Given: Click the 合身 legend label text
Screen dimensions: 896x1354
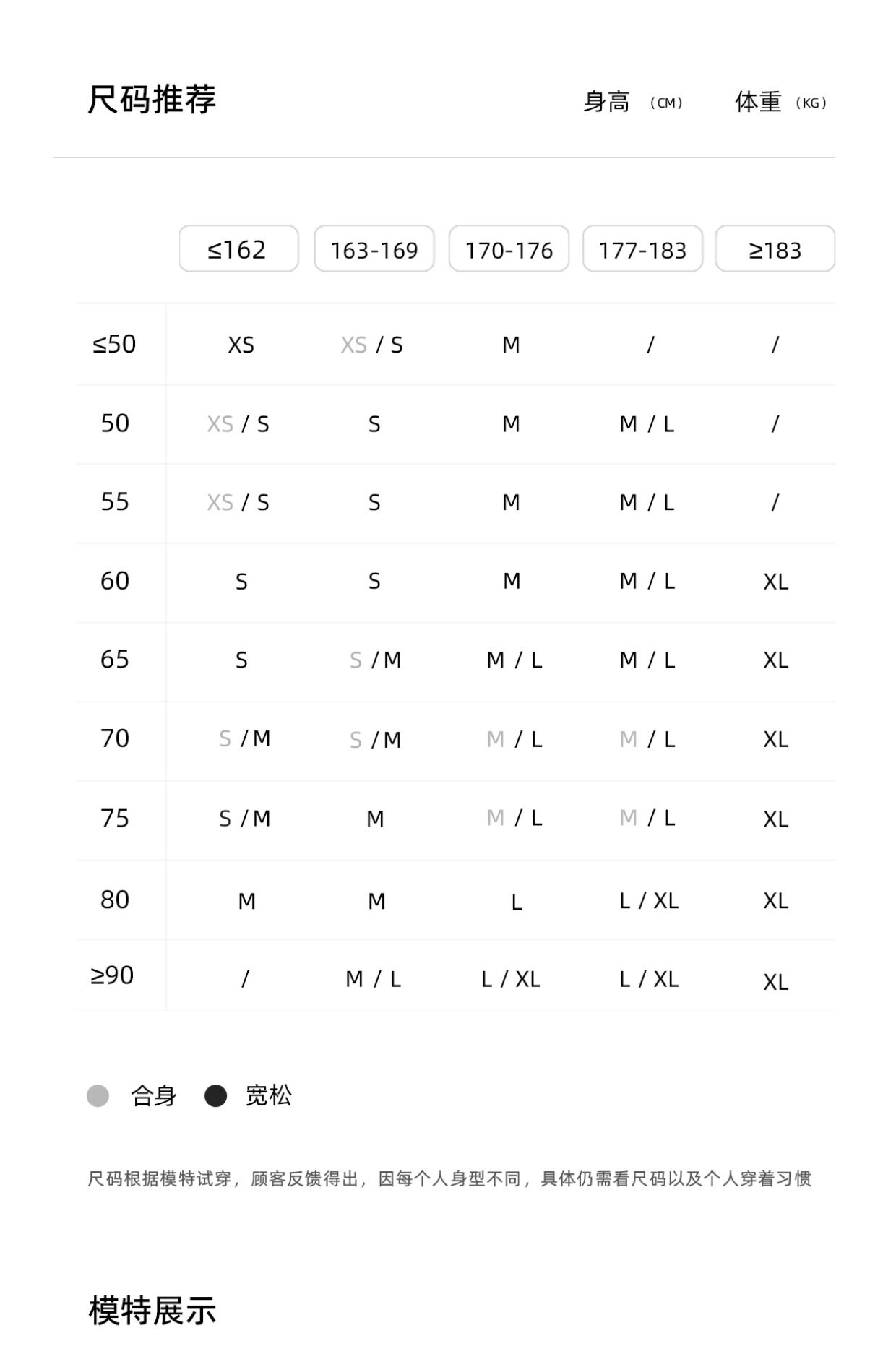Looking at the screenshot, I should (x=153, y=1095).
